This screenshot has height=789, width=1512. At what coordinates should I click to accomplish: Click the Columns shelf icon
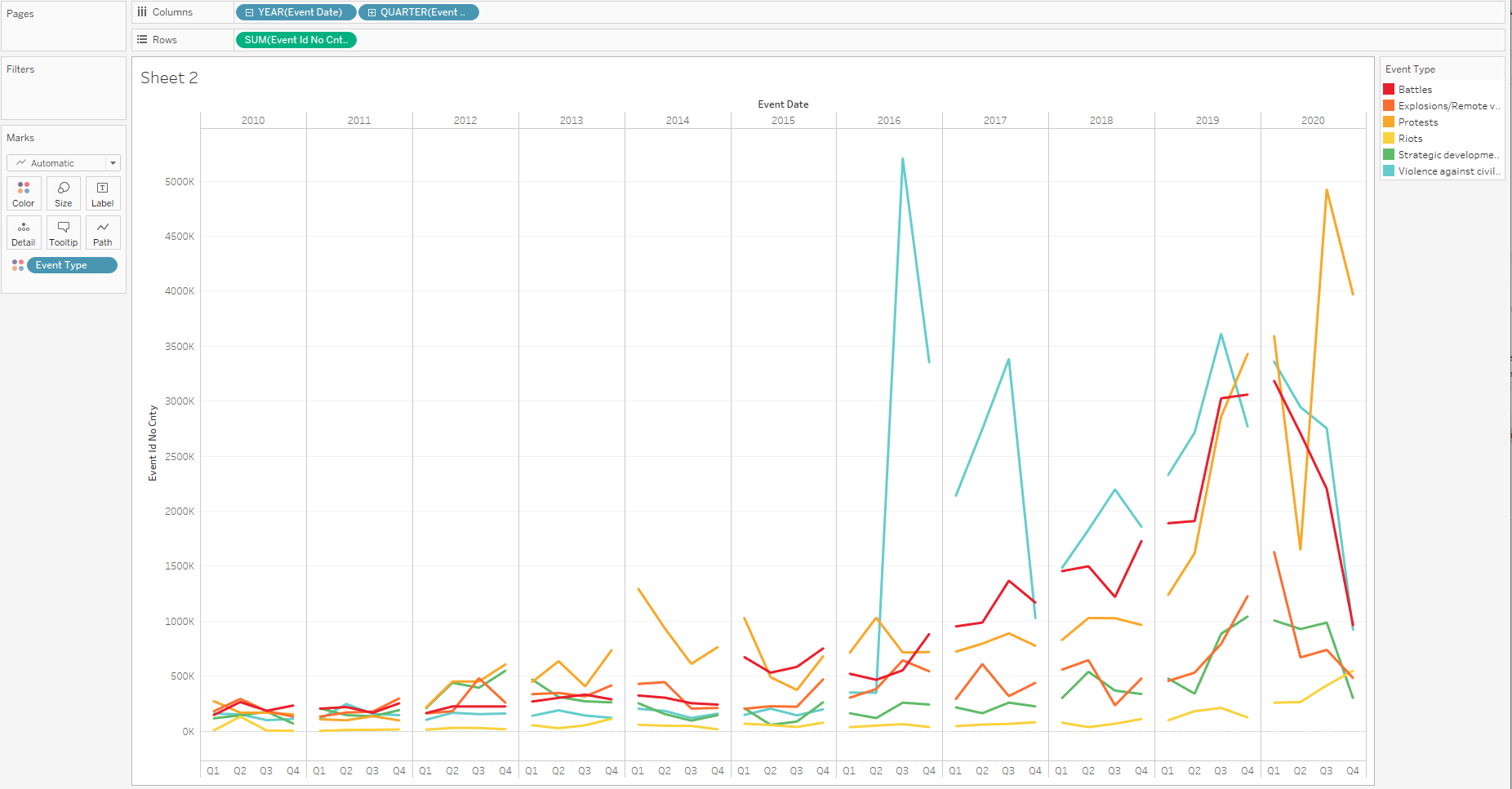tap(142, 12)
